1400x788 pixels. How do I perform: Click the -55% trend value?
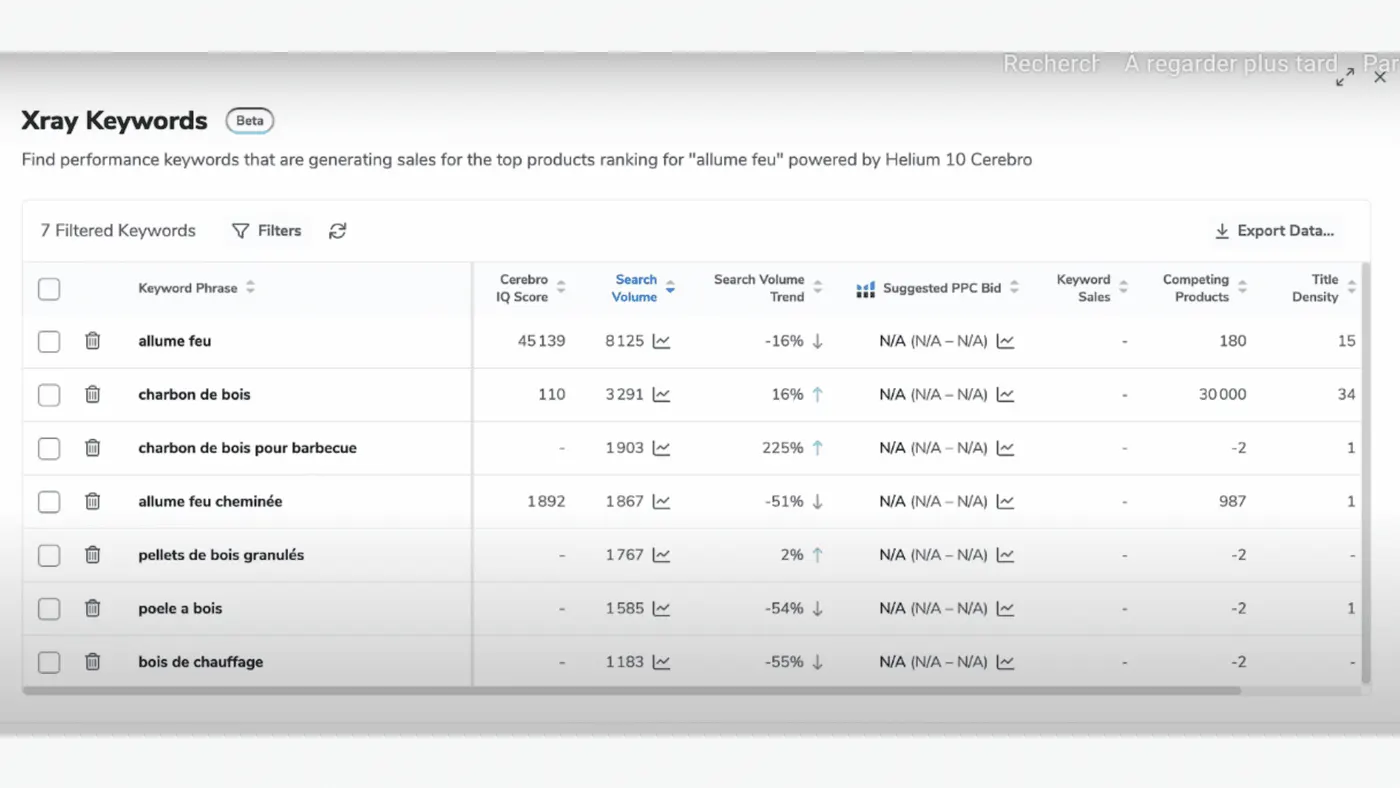[784, 662]
